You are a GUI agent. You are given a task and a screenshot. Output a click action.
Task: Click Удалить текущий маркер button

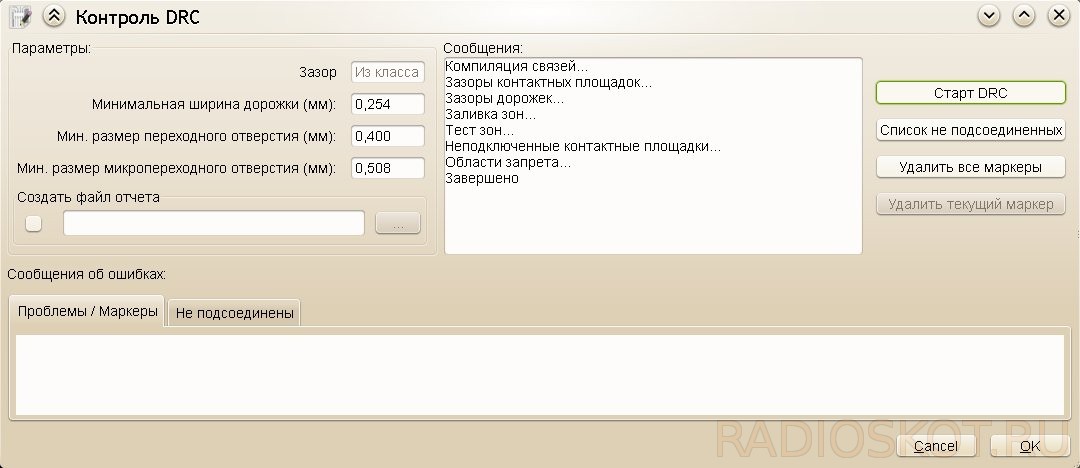point(970,204)
